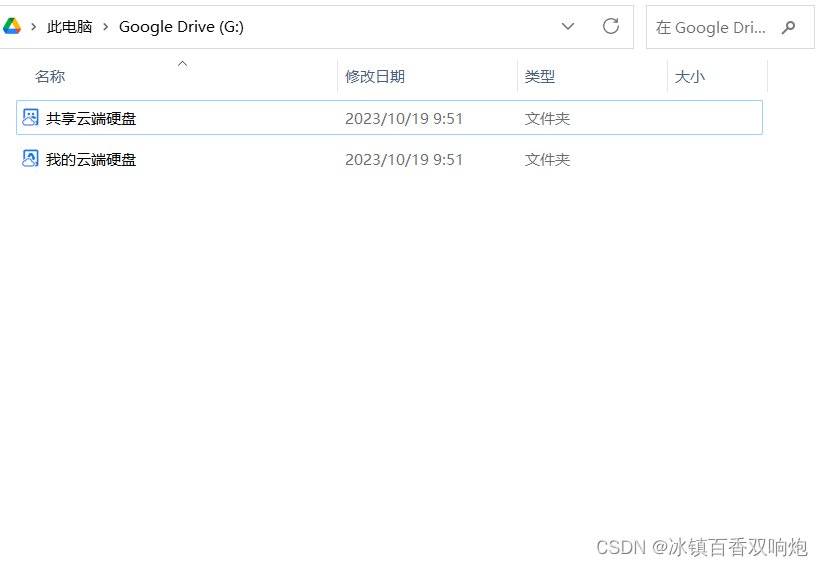Click the Google Drive logo in address bar
Viewport: 823px width, 567px height.
click(12, 26)
